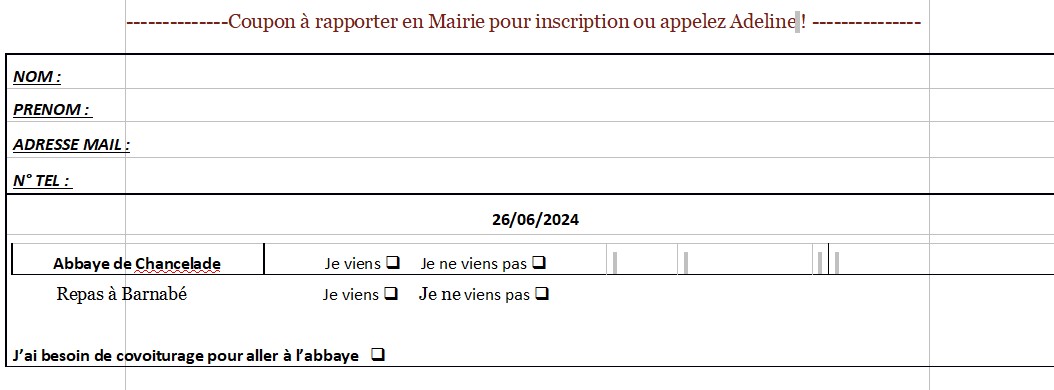Check the covoiturage pour l'abbaye box
This screenshot has height=390, width=1054.
coord(378,354)
